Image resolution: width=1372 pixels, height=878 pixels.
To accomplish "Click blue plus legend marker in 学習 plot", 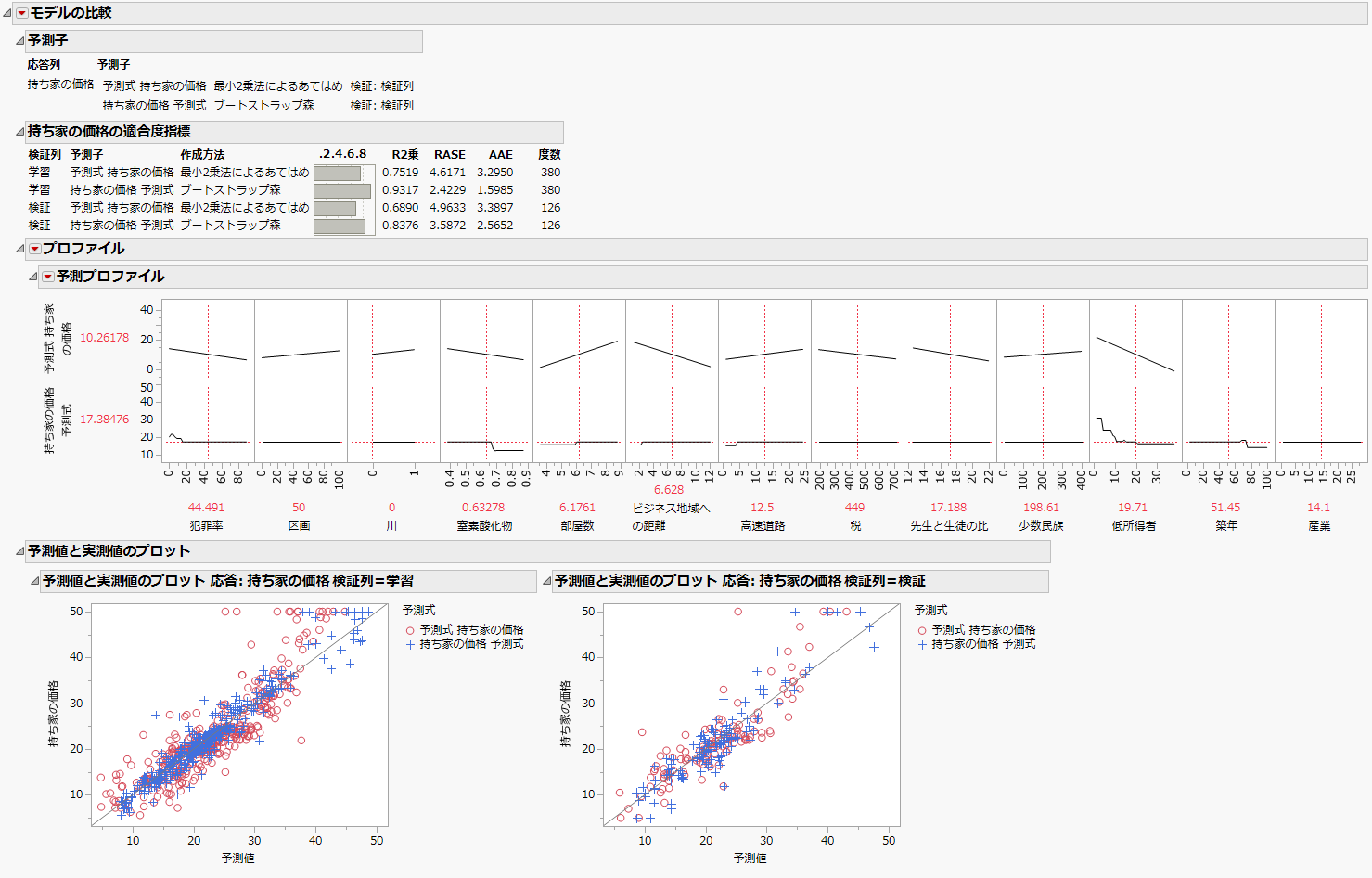I will pos(410,644).
